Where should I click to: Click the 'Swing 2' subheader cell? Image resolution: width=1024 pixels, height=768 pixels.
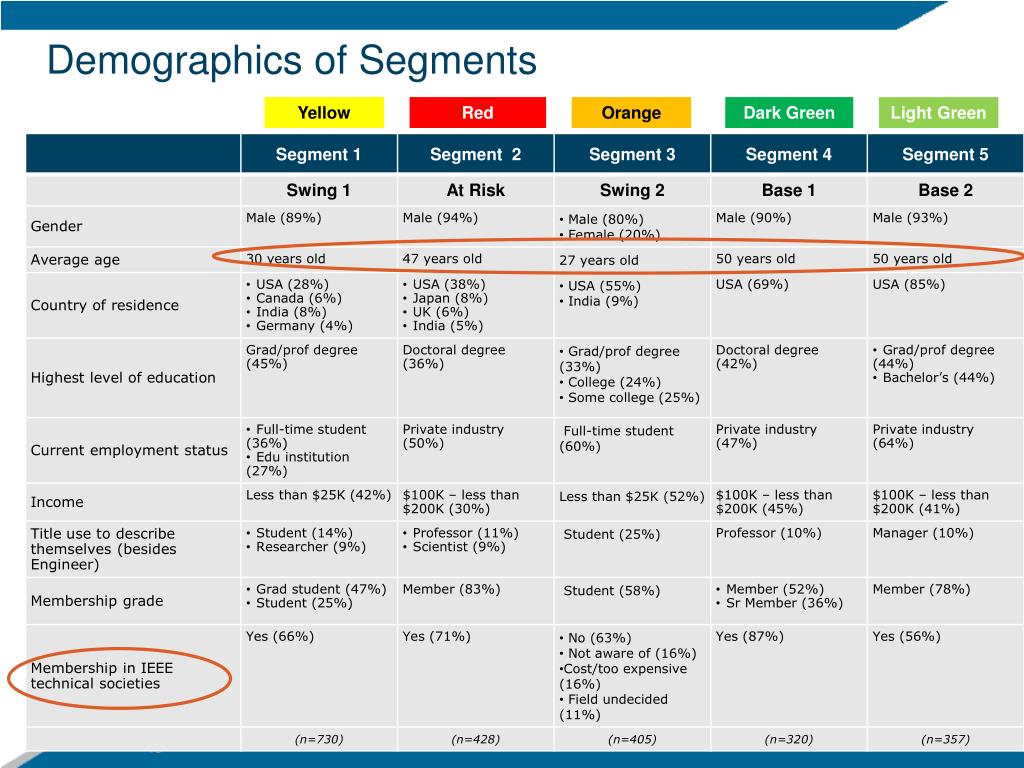point(632,190)
